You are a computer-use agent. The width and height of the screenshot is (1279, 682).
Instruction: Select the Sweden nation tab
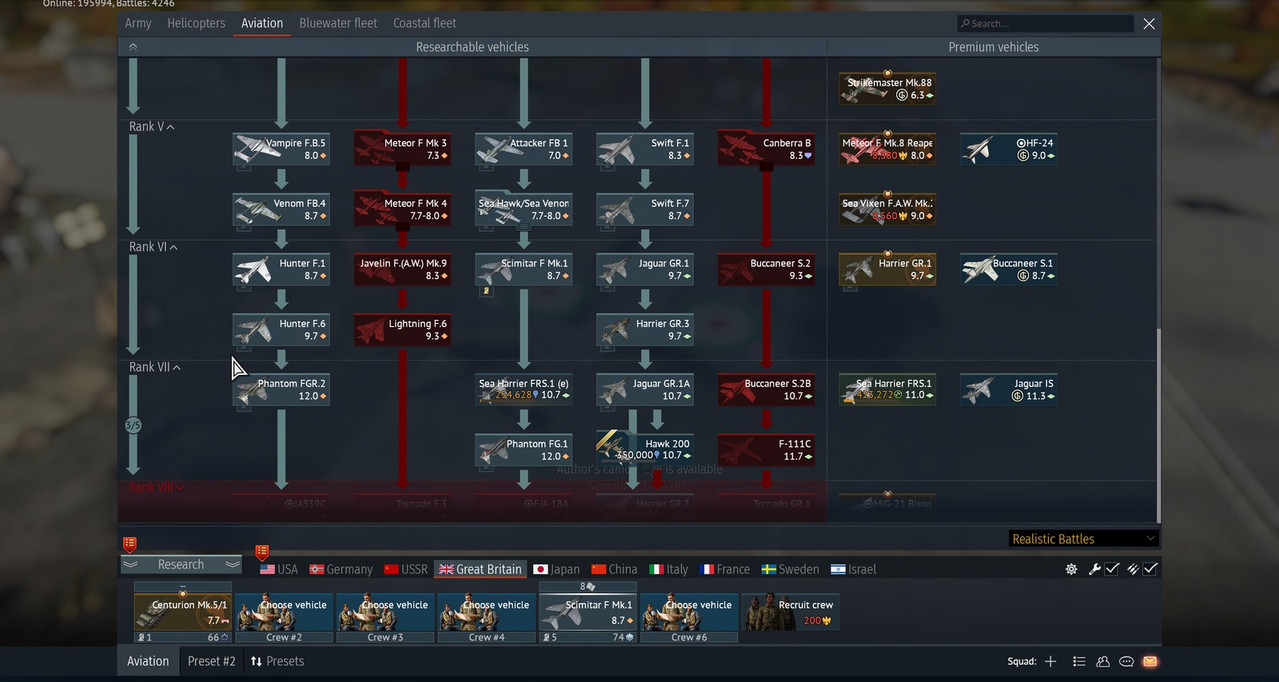tap(790, 569)
